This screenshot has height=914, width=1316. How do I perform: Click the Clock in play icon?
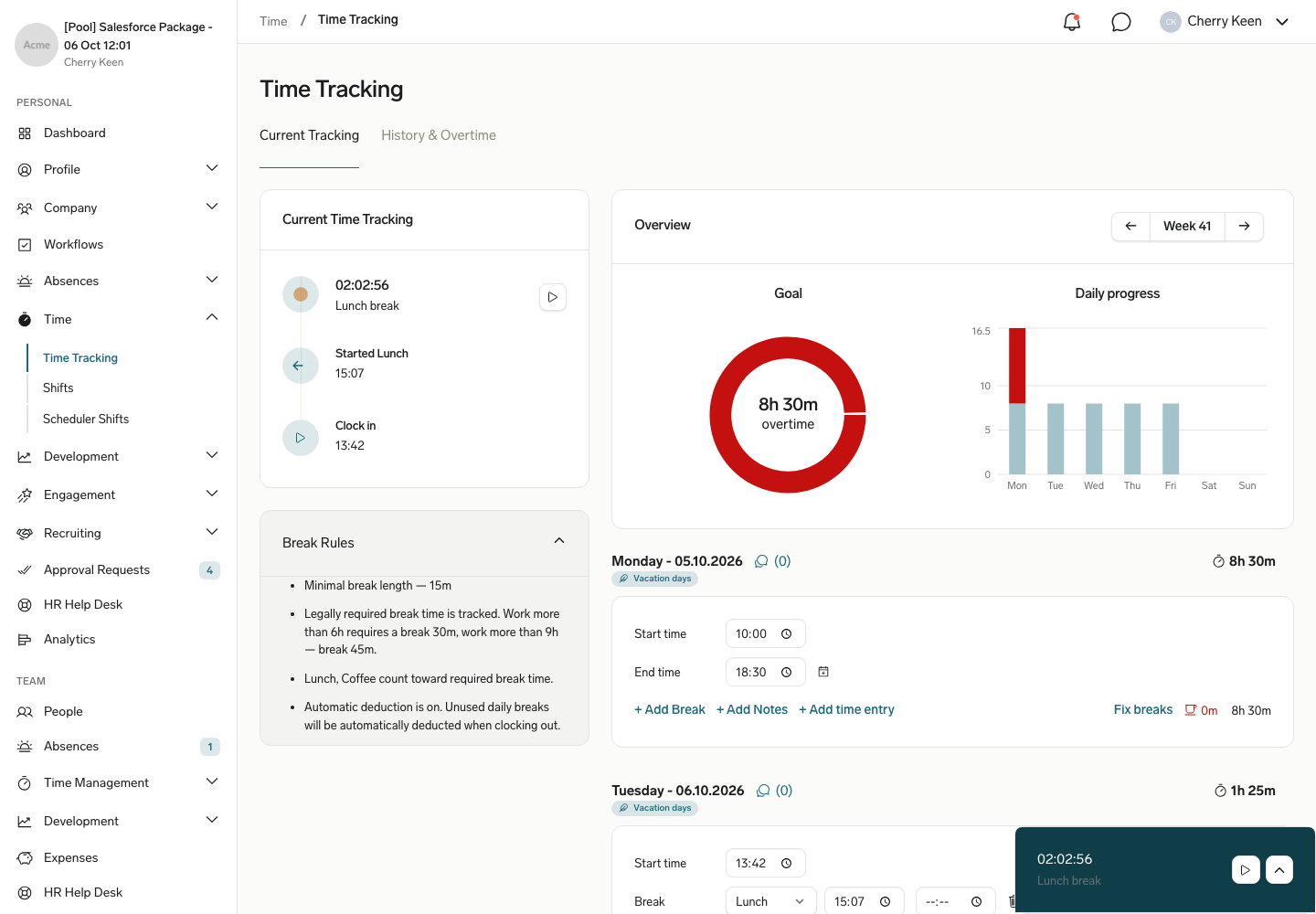300,438
